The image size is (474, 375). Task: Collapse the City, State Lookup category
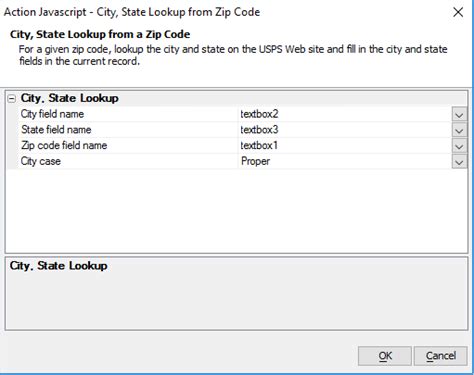point(12,99)
